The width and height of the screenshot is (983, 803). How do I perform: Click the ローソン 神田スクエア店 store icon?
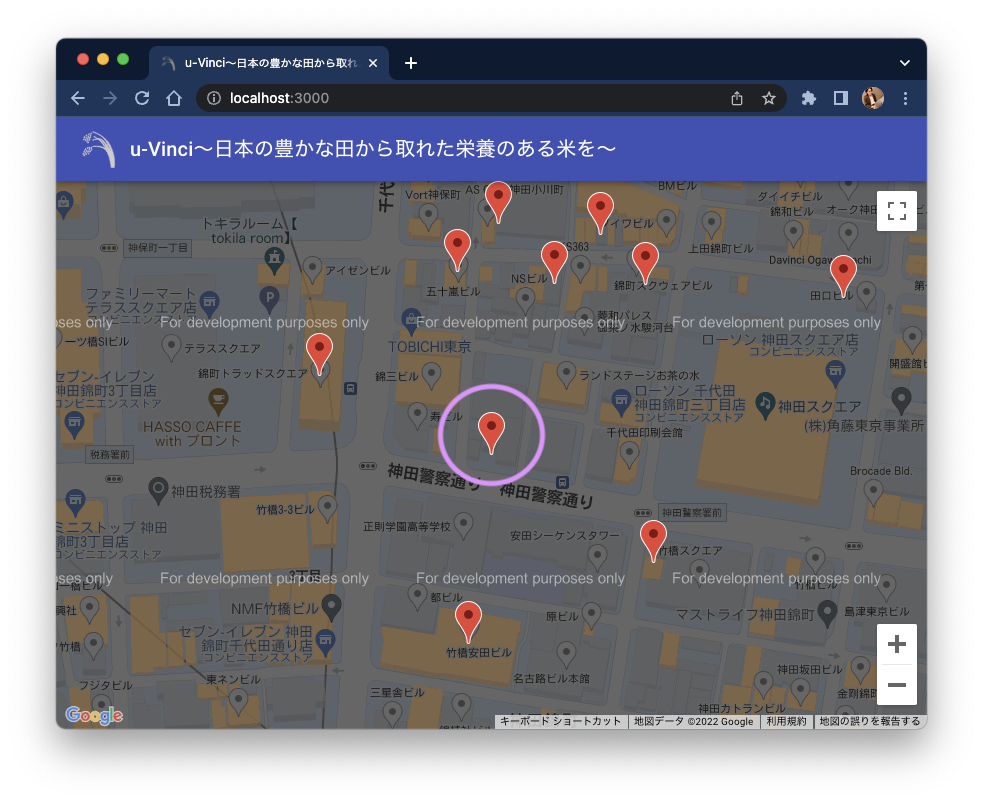[x=835, y=374]
